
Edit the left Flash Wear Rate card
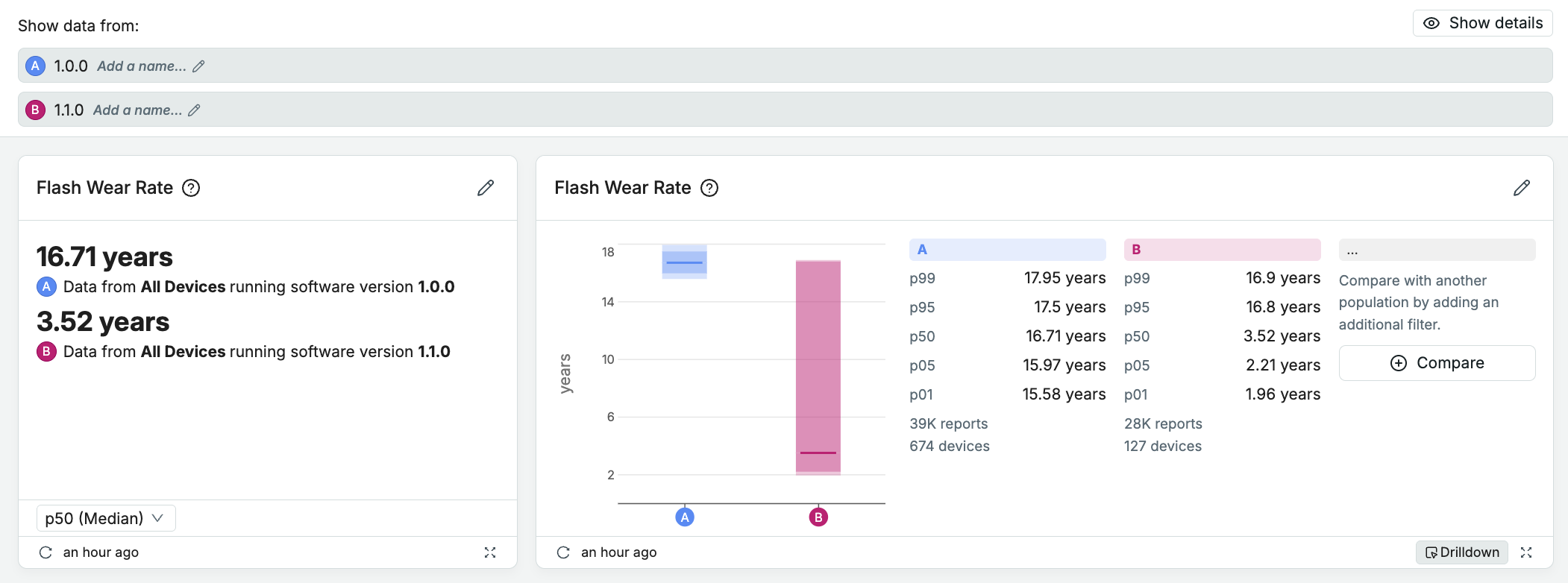(486, 188)
